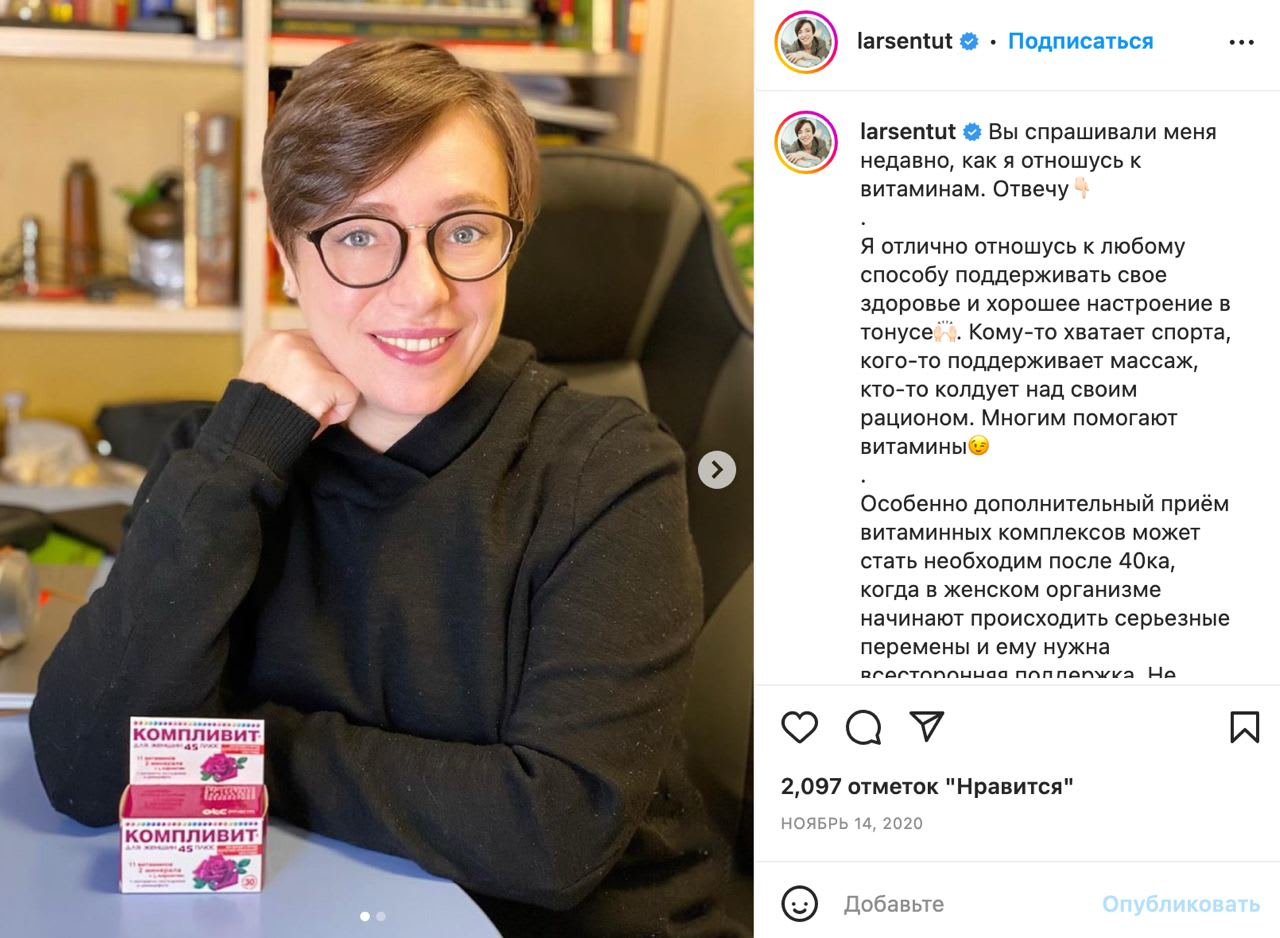Select the second carousel dot indicator
The height and width of the screenshot is (938, 1280).
(381, 916)
